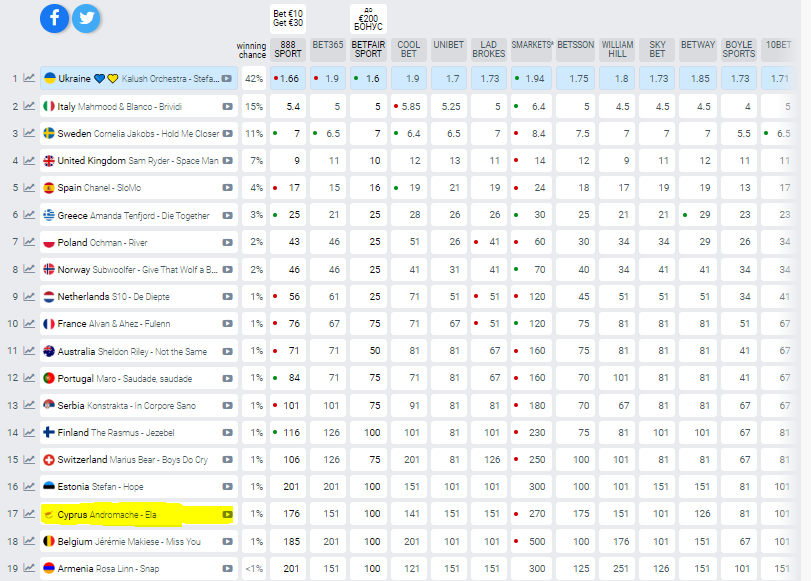Open the Italy Mahmood & Blanco entry

pyautogui.click(x=139, y=107)
